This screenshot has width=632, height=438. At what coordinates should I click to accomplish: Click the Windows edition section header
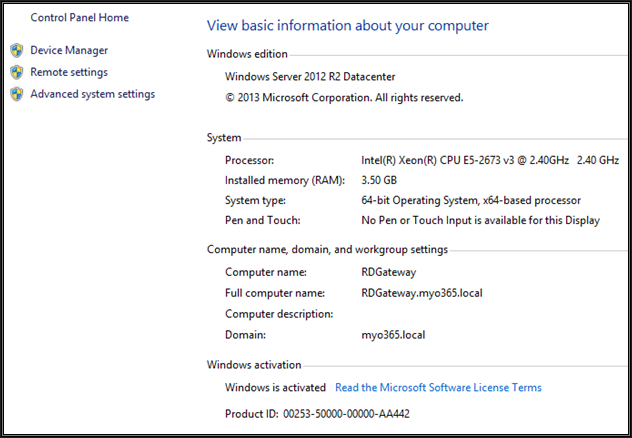pos(247,54)
